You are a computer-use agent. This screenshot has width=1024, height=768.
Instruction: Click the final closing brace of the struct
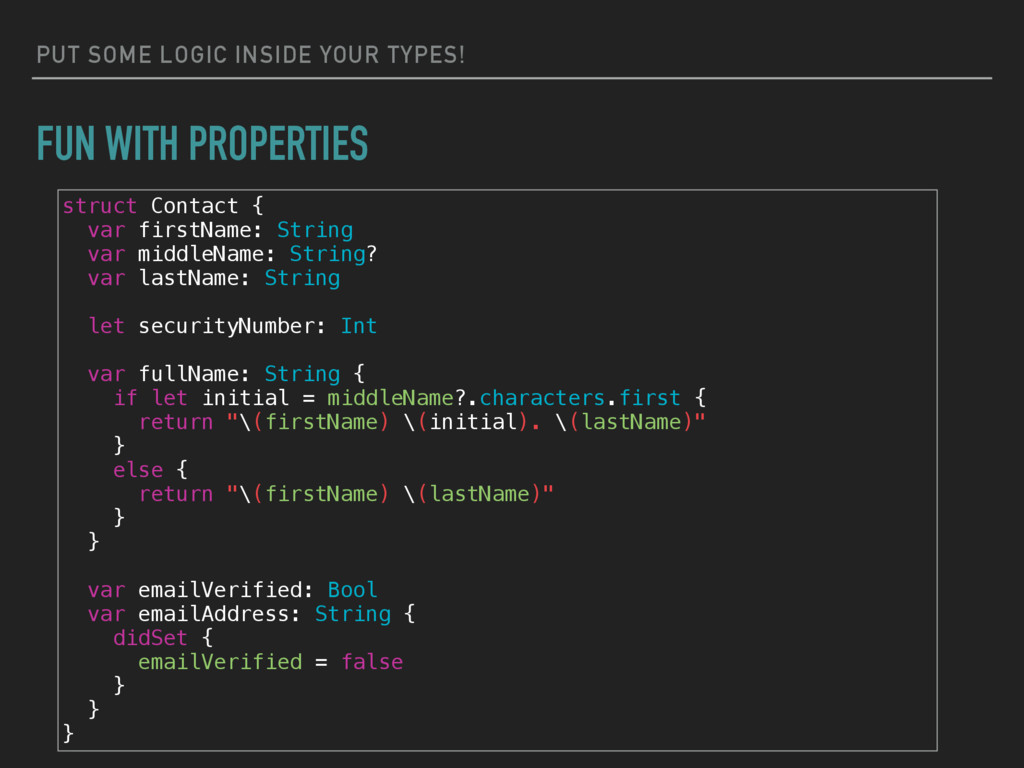tap(68, 734)
